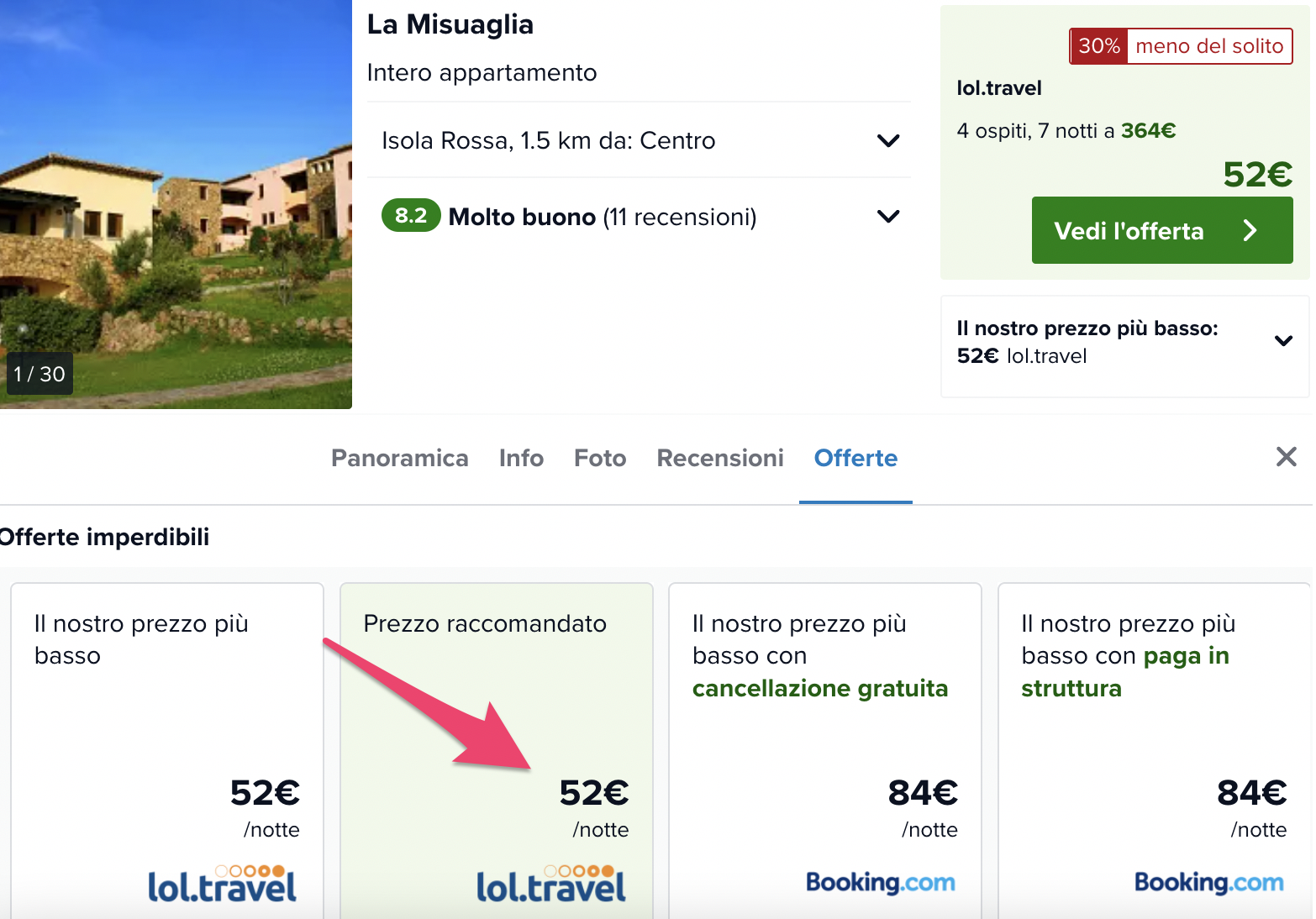Click the Vedi l'offerta button
This screenshot has width=1316, height=919.
(1161, 230)
